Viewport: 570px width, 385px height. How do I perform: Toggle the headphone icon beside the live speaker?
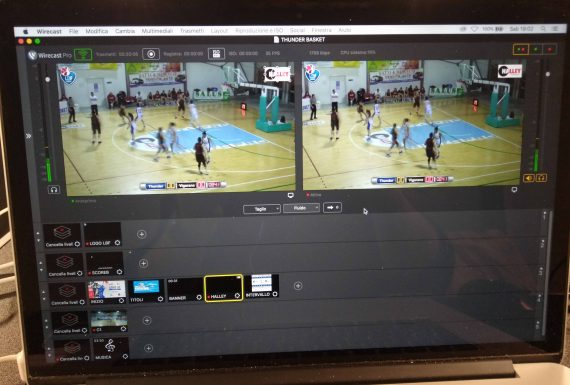click(541, 178)
